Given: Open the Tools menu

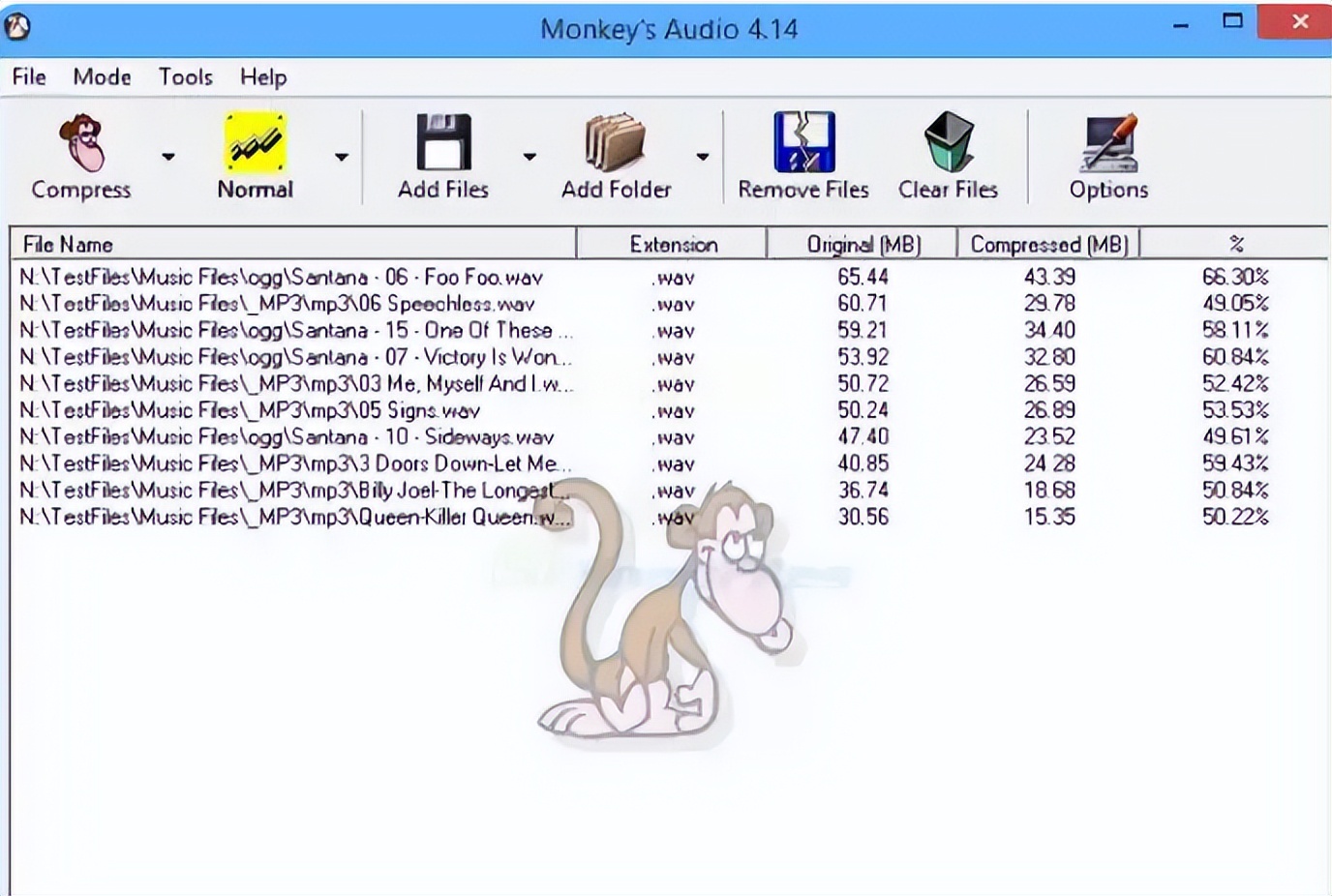Looking at the screenshot, I should tap(185, 77).
